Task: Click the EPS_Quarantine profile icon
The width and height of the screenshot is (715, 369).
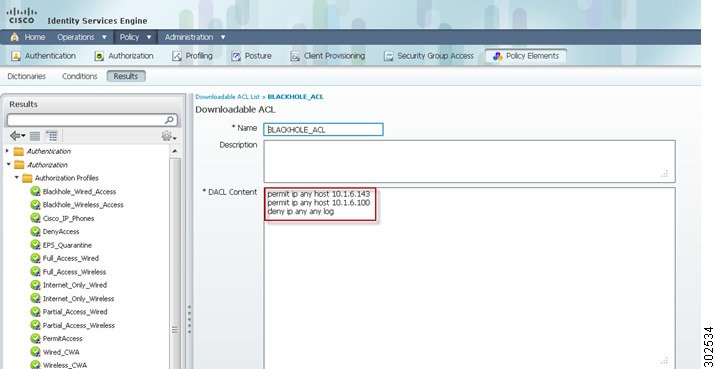Action: pyautogui.click(x=36, y=245)
